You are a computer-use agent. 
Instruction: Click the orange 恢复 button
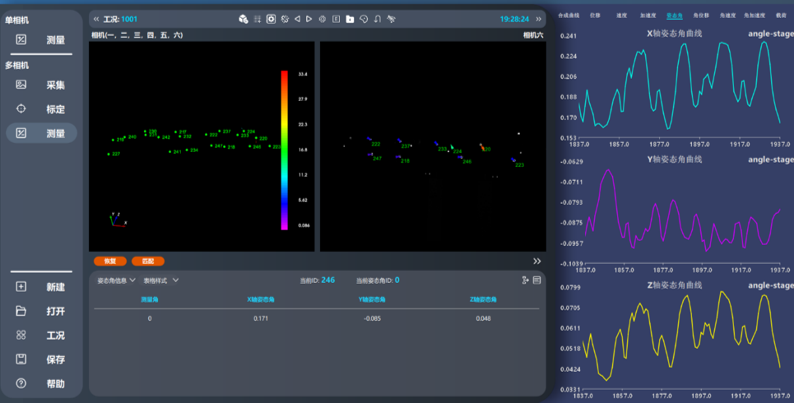tap(110, 261)
